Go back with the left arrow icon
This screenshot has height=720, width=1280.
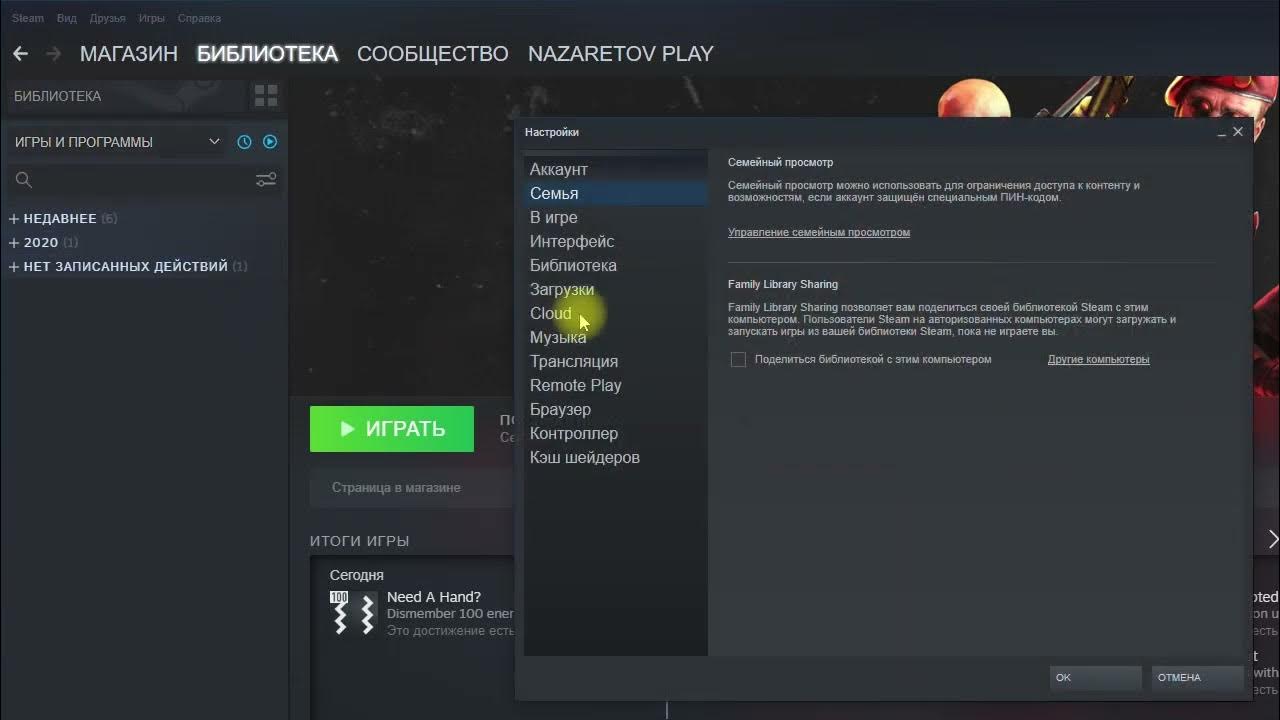pos(20,54)
